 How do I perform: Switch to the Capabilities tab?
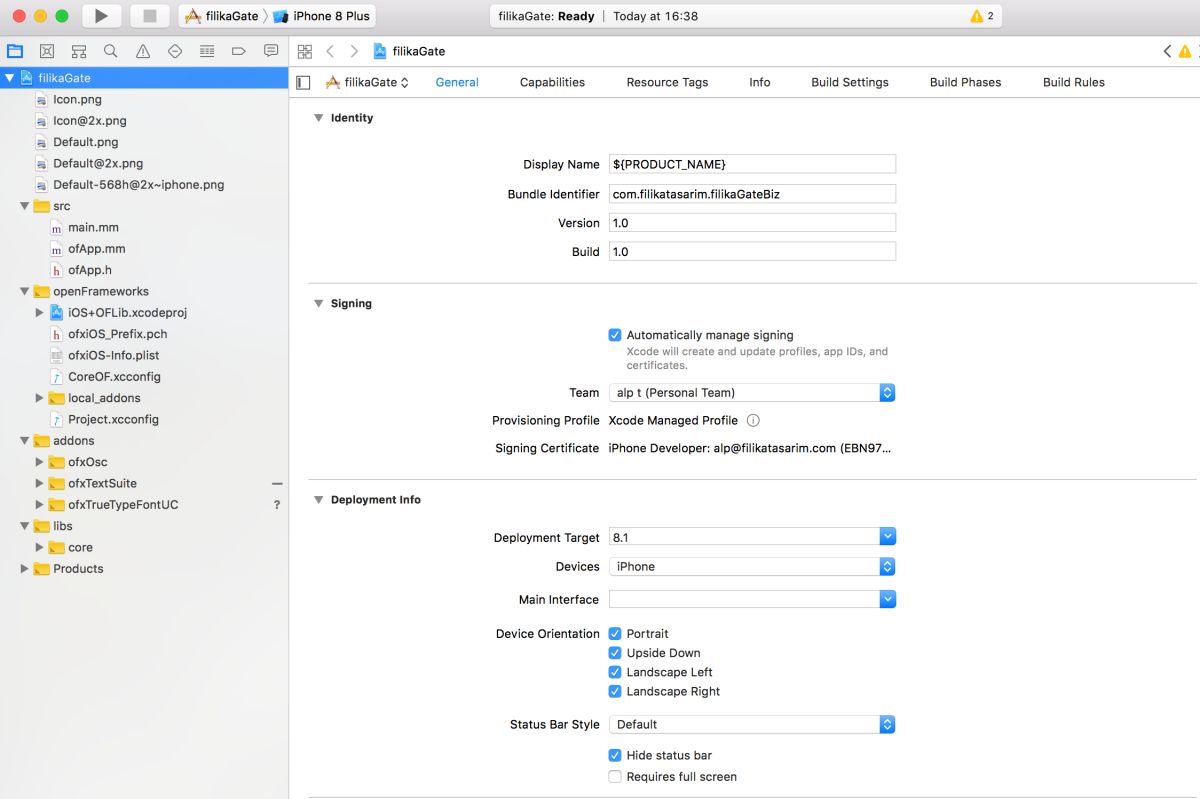tap(552, 83)
